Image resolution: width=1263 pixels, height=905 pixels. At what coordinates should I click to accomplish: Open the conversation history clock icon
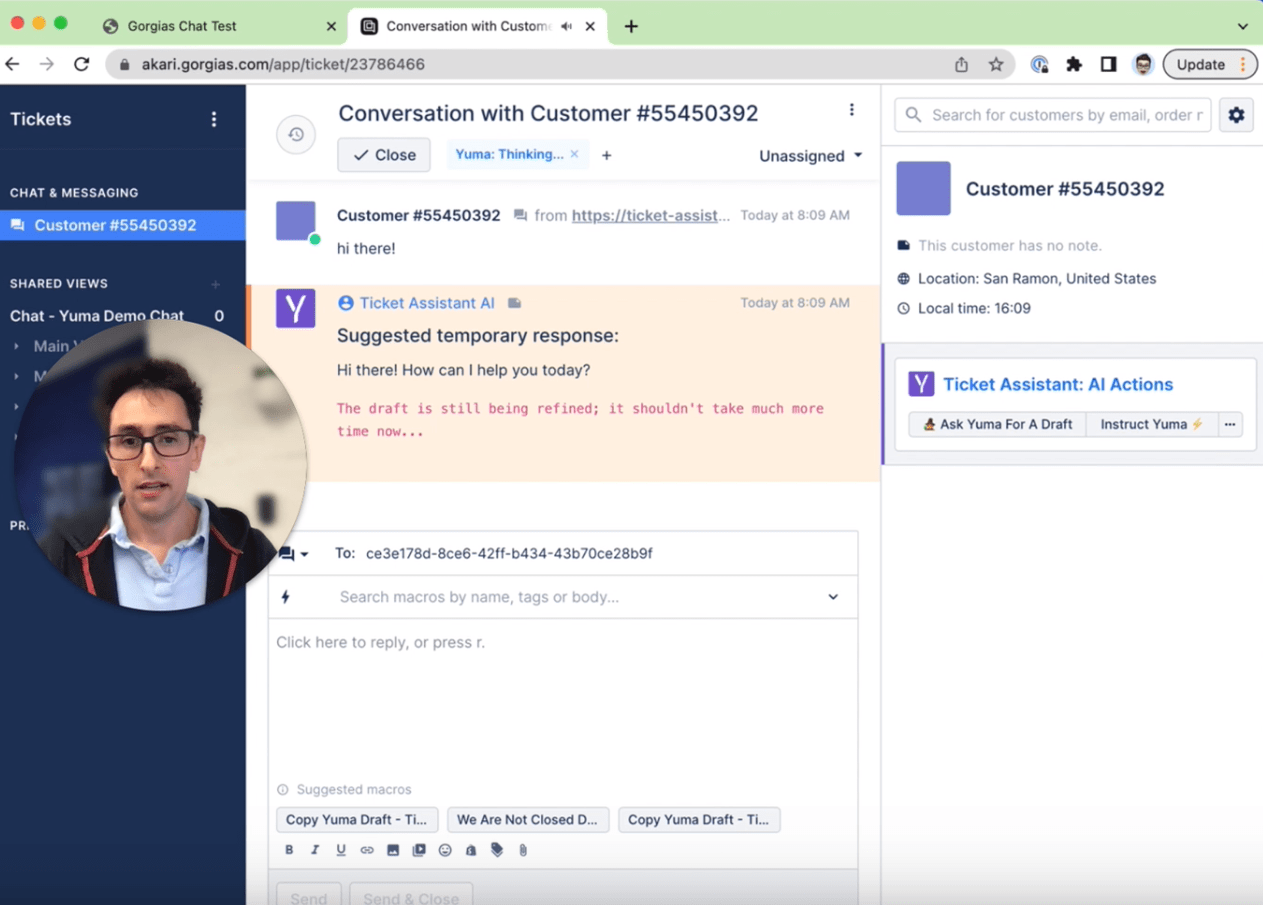[x=295, y=134]
